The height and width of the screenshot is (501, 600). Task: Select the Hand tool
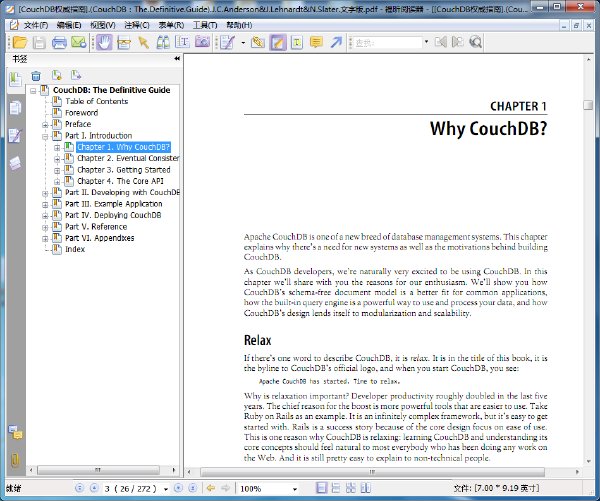pos(104,42)
